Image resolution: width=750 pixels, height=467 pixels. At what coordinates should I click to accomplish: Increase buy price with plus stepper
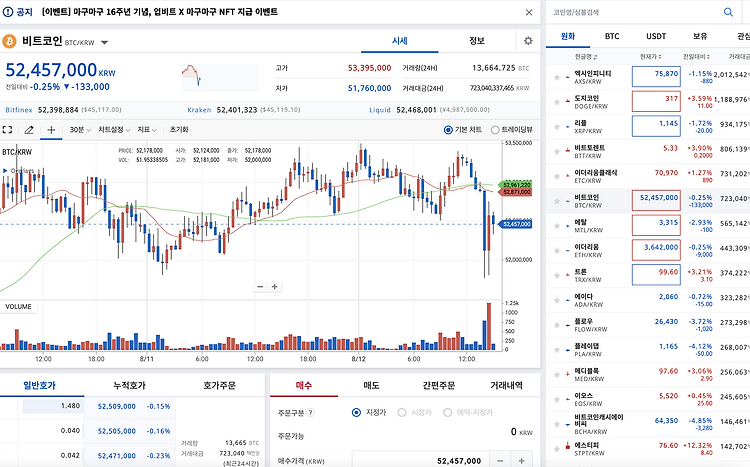coord(521,461)
